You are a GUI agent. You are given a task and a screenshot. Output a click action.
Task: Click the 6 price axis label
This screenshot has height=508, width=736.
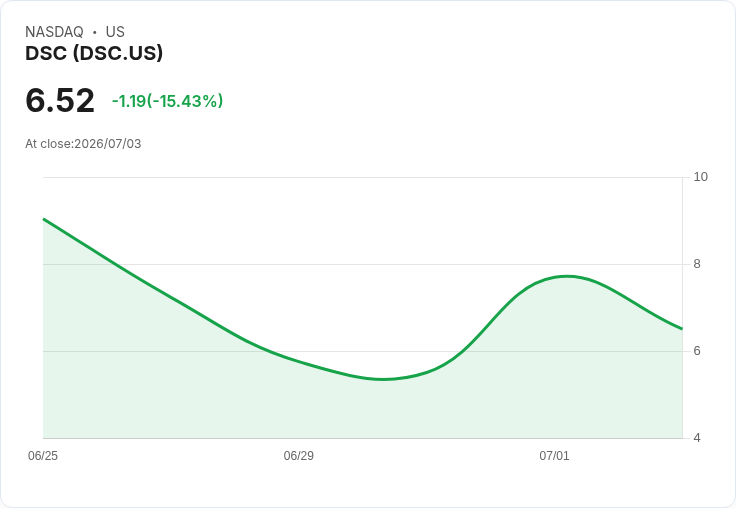(697, 351)
